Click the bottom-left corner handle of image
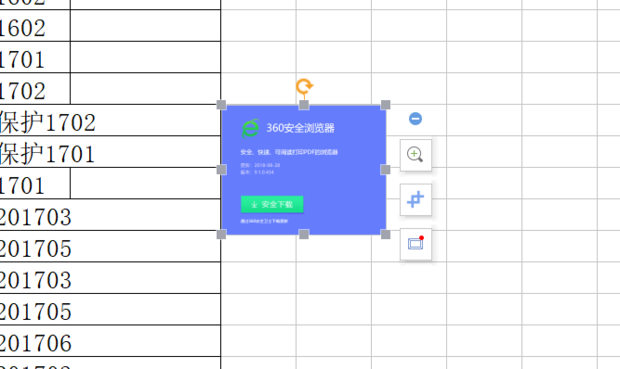This screenshot has width=620, height=369. click(x=221, y=234)
